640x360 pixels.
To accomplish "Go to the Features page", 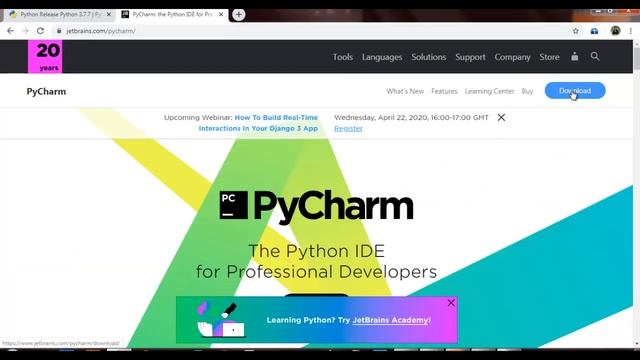I will pyautogui.click(x=444, y=91).
